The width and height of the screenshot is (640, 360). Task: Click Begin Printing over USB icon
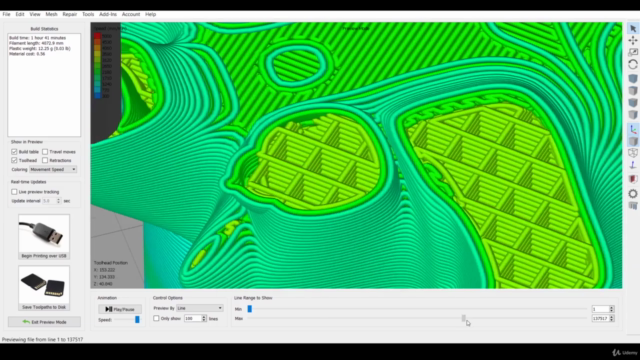click(x=44, y=233)
